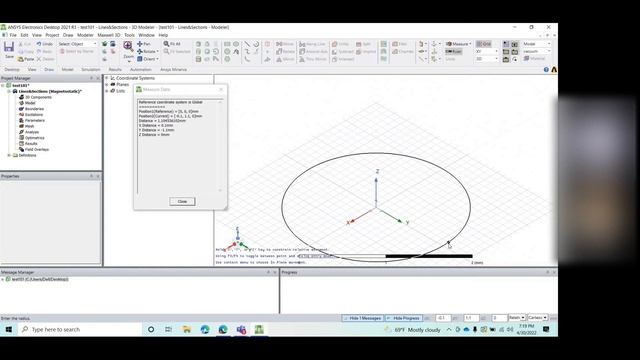Open ANSYS app icon on taskbar
640x360 pixels.
click(259, 329)
